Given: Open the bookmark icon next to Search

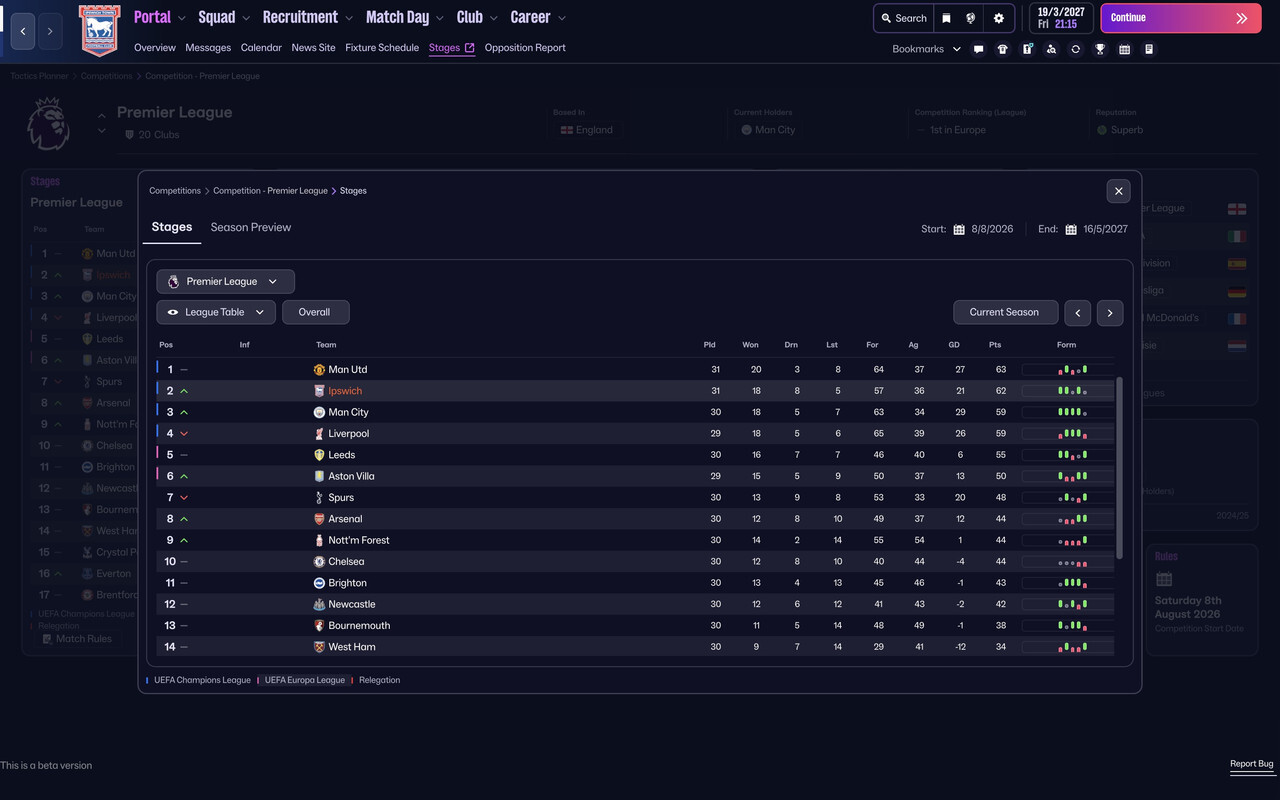Looking at the screenshot, I should pyautogui.click(x=946, y=18).
